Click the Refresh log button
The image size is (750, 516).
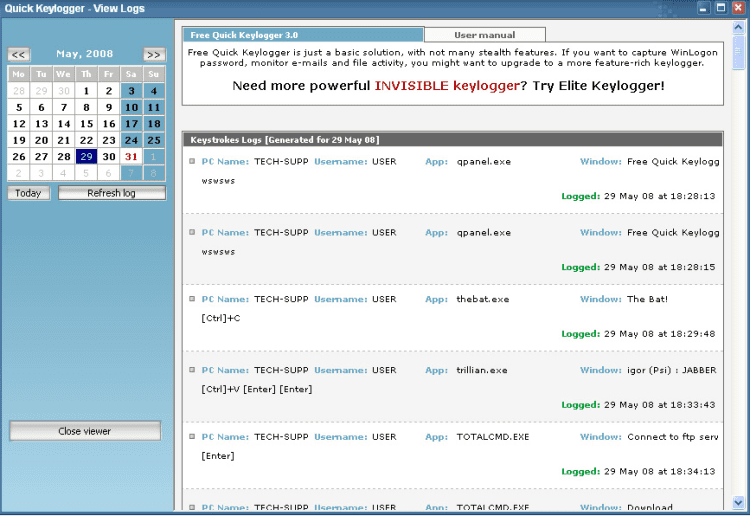(x=112, y=193)
